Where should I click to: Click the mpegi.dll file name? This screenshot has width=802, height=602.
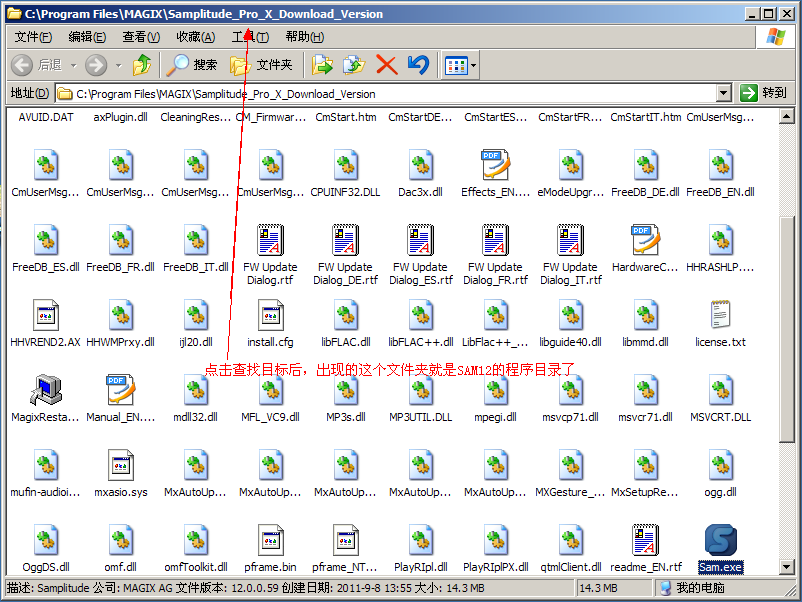tap(495, 417)
